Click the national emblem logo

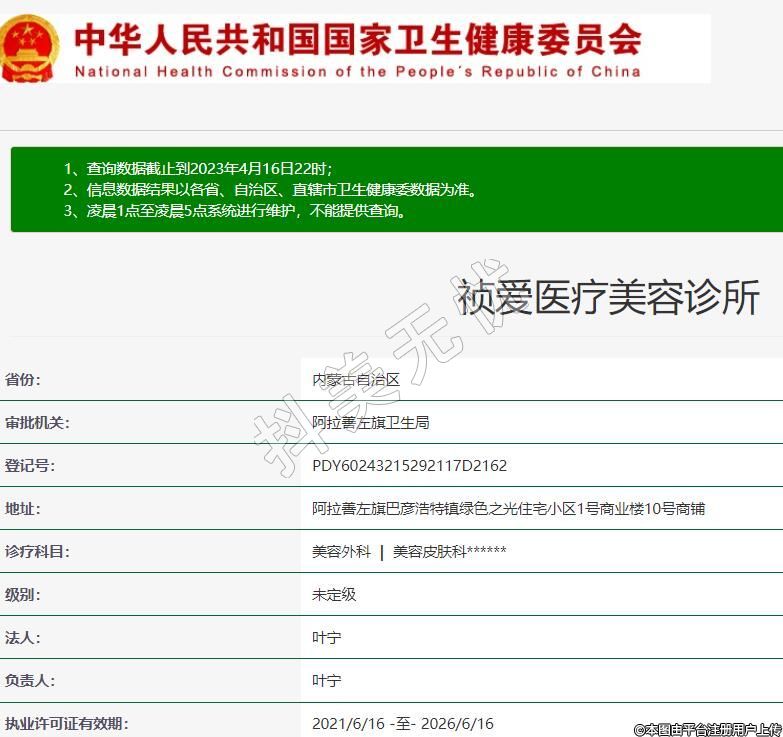(30, 47)
